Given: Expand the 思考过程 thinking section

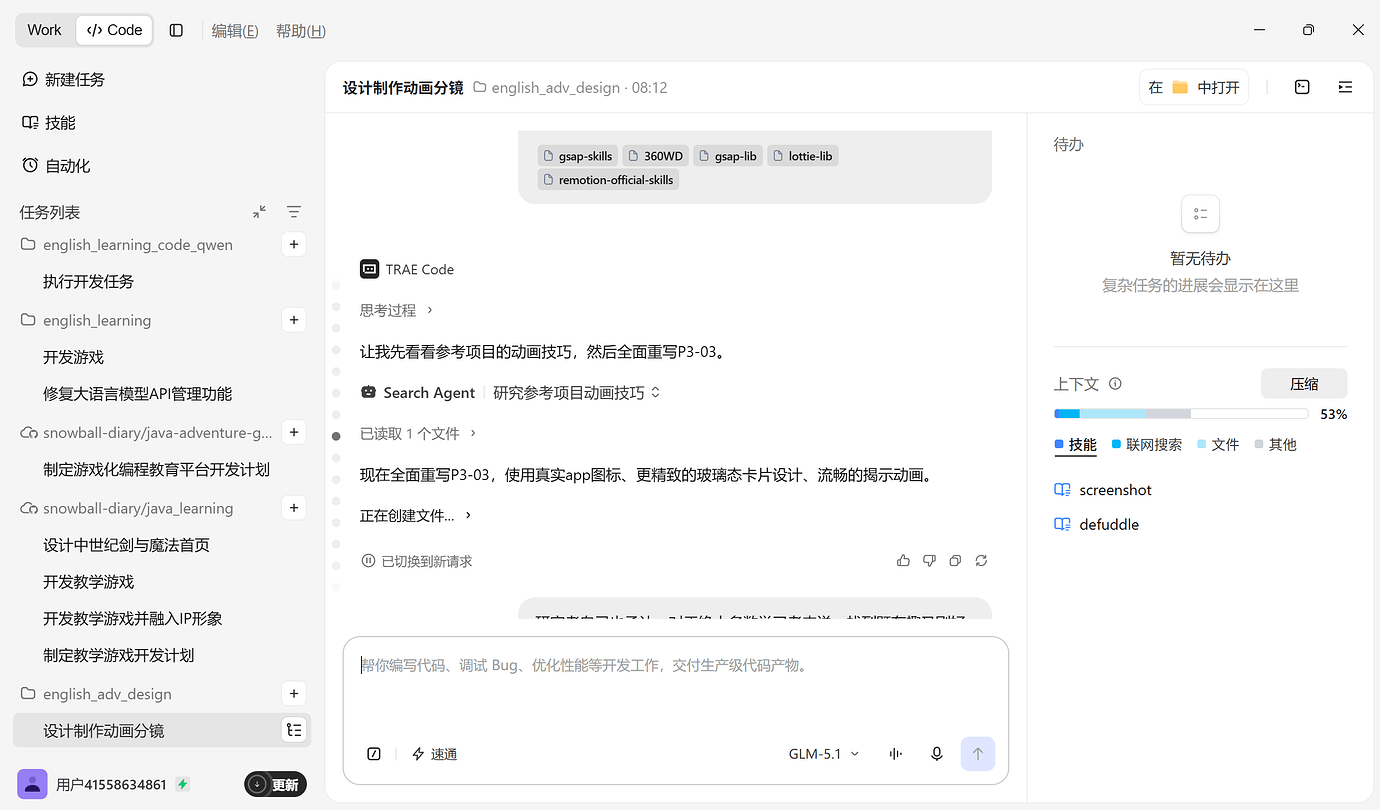Looking at the screenshot, I should coord(397,310).
